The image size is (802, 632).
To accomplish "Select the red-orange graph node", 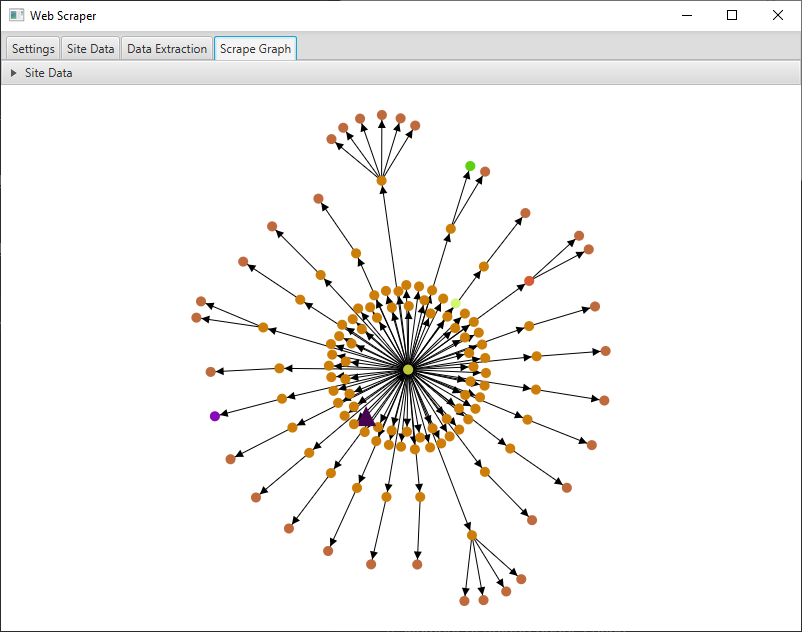I will tap(529, 281).
